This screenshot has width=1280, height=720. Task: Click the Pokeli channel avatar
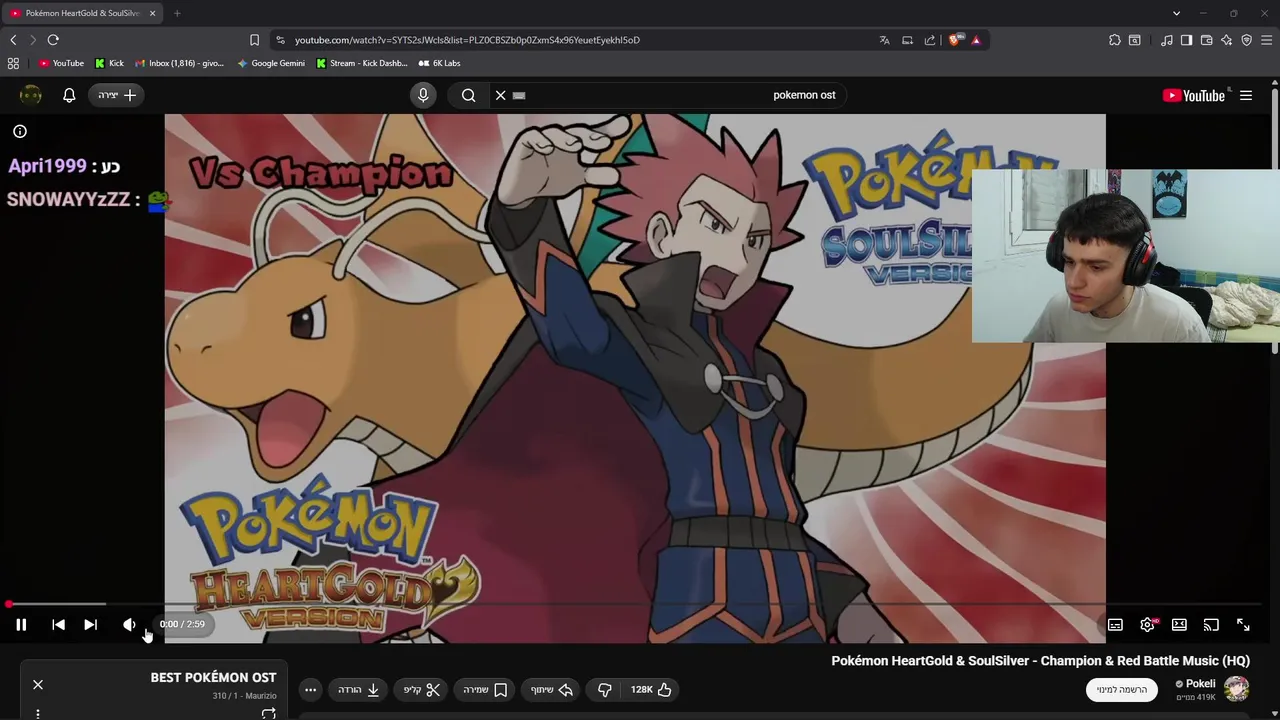[1237, 689]
